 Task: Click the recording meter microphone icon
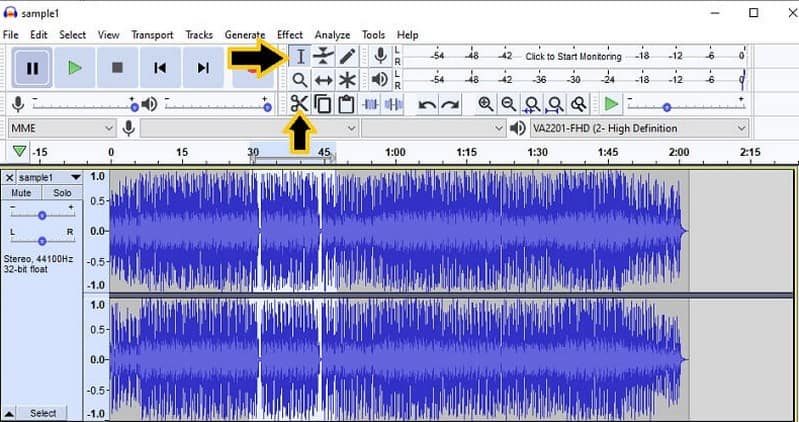(x=380, y=56)
